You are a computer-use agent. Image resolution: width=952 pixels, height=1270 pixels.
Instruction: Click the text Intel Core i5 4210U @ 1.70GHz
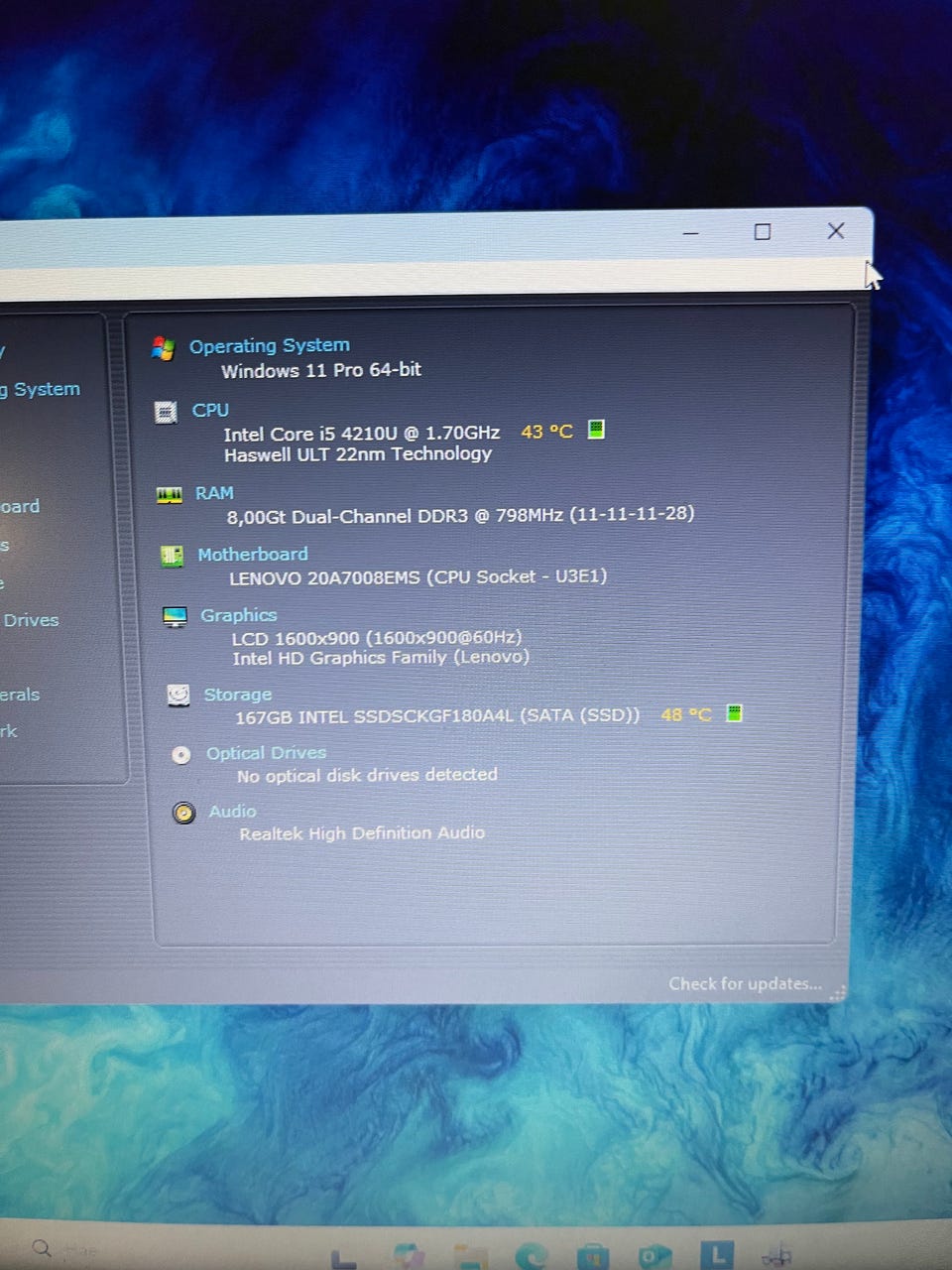point(362,434)
